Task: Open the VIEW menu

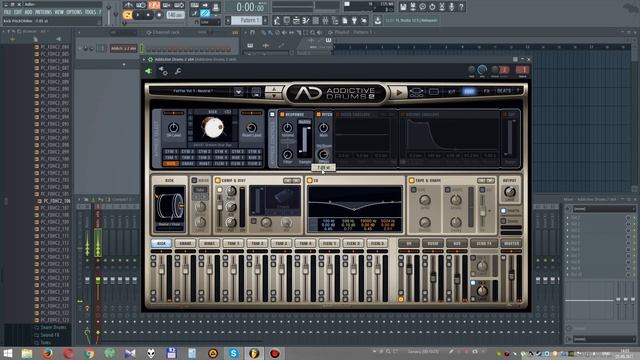Action: click(x=59, y=12)
